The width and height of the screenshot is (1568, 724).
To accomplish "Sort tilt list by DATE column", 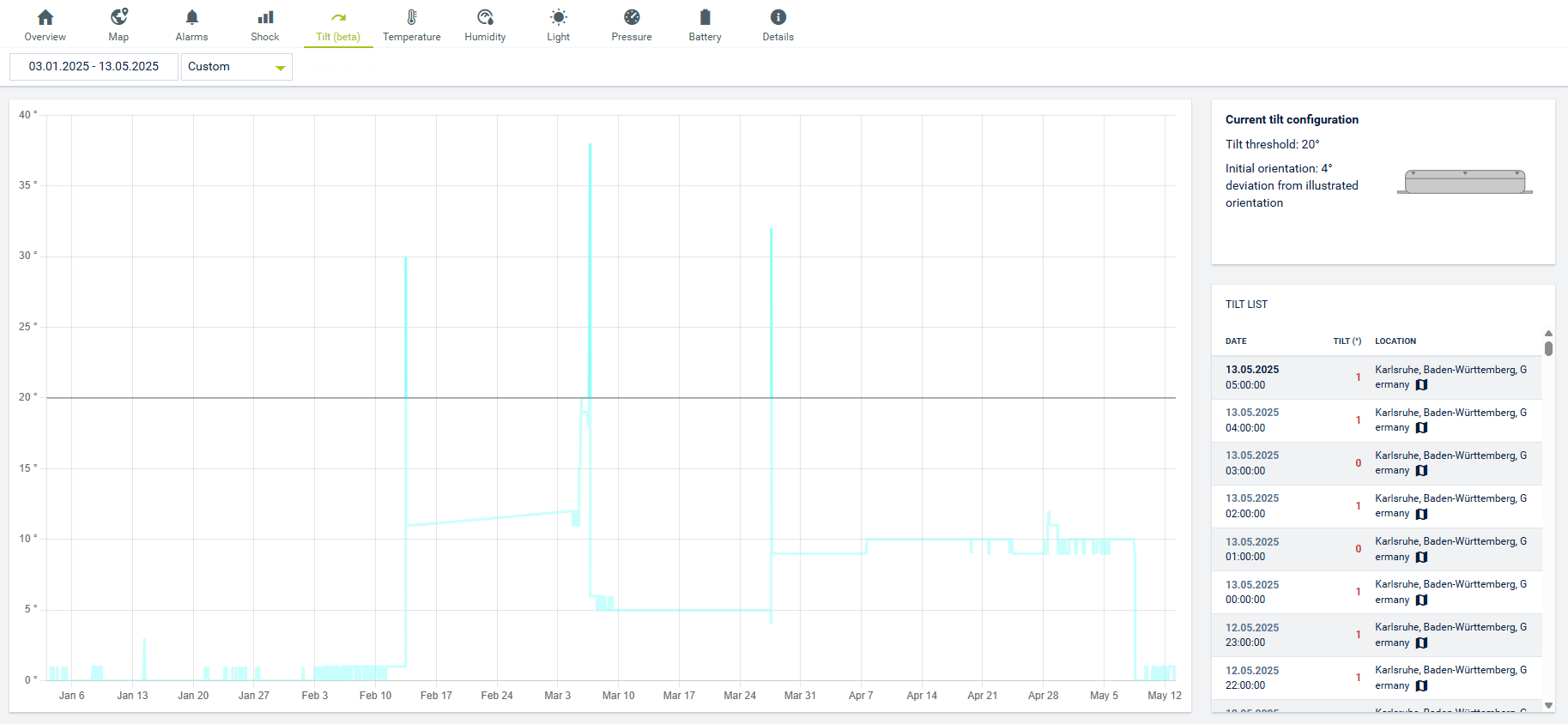I will 1236,341.
